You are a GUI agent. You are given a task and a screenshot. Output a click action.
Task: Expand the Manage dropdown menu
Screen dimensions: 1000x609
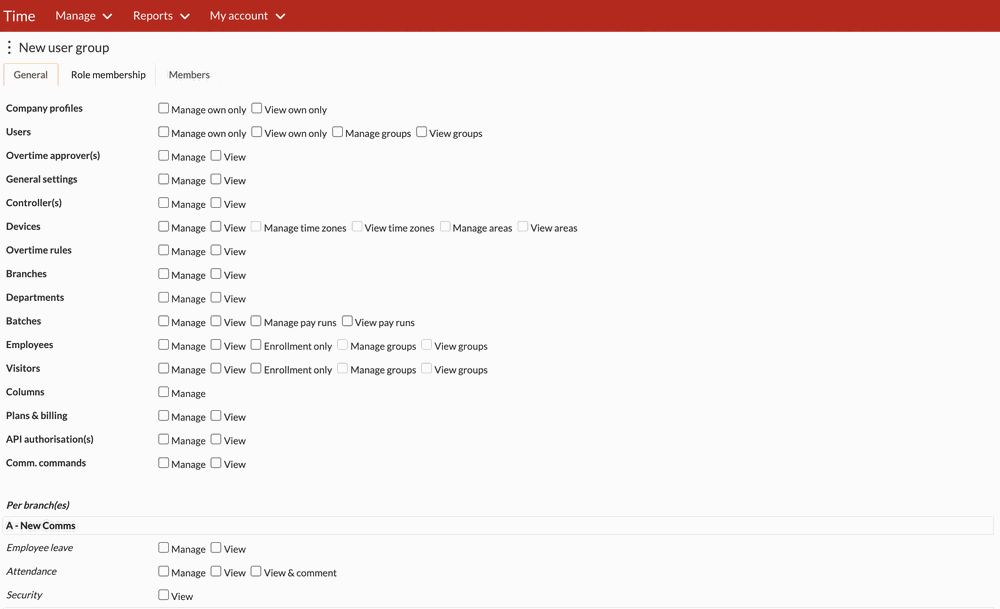click(84, 16)
